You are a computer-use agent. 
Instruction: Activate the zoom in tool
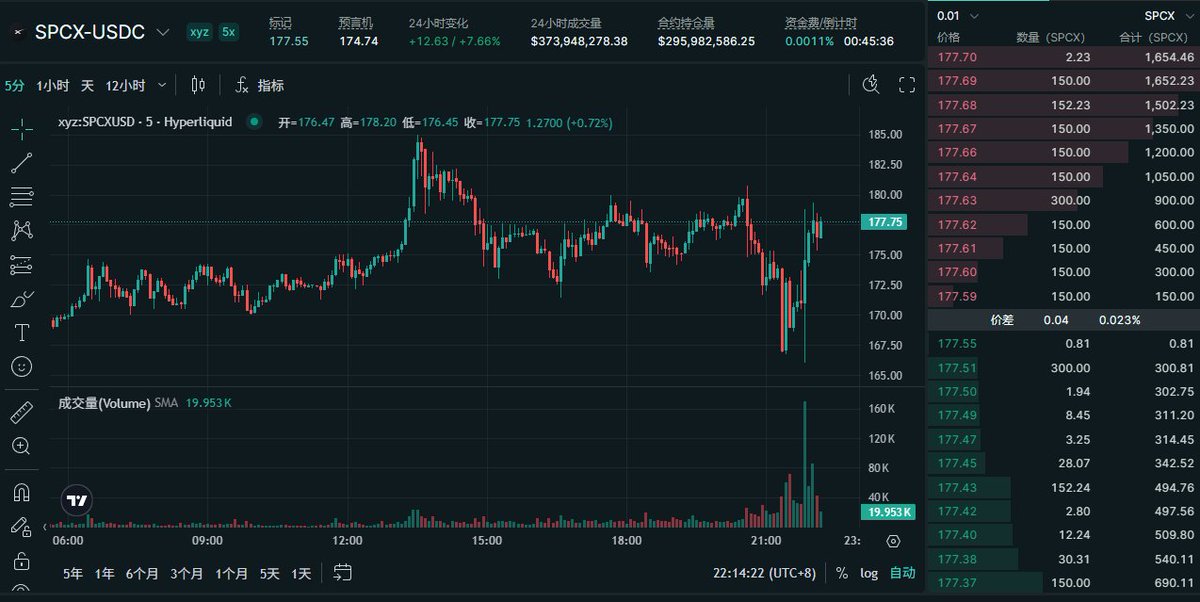[x=22, y=446]
